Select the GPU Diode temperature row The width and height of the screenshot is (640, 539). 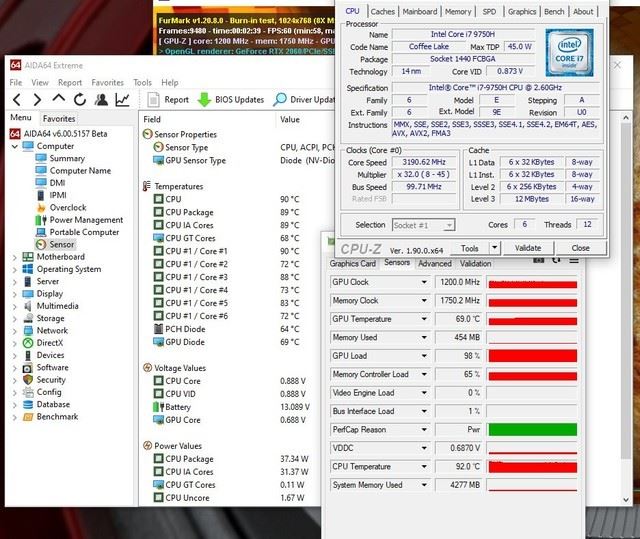click(x=227, y=342)
